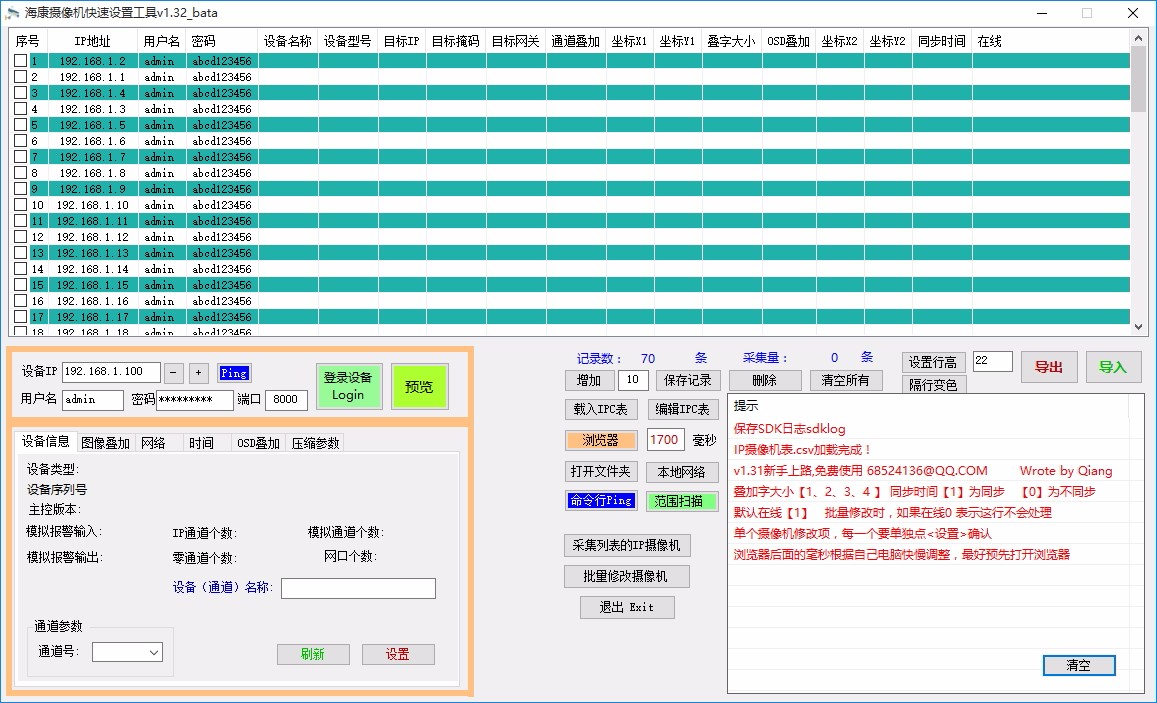Mark checkbox for row 17
The image size is (1157, 703).
click(21, 317)
